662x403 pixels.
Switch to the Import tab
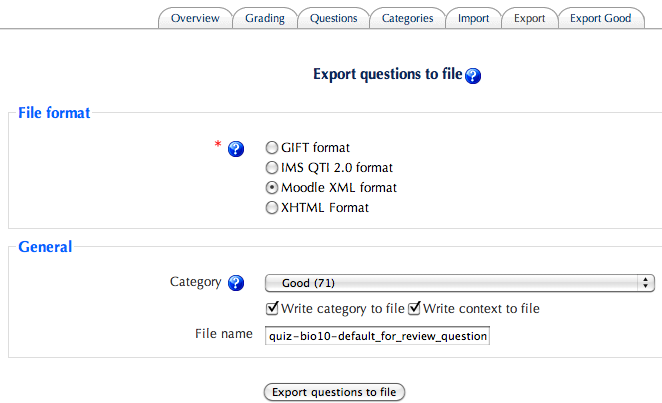tap(473, 18)
